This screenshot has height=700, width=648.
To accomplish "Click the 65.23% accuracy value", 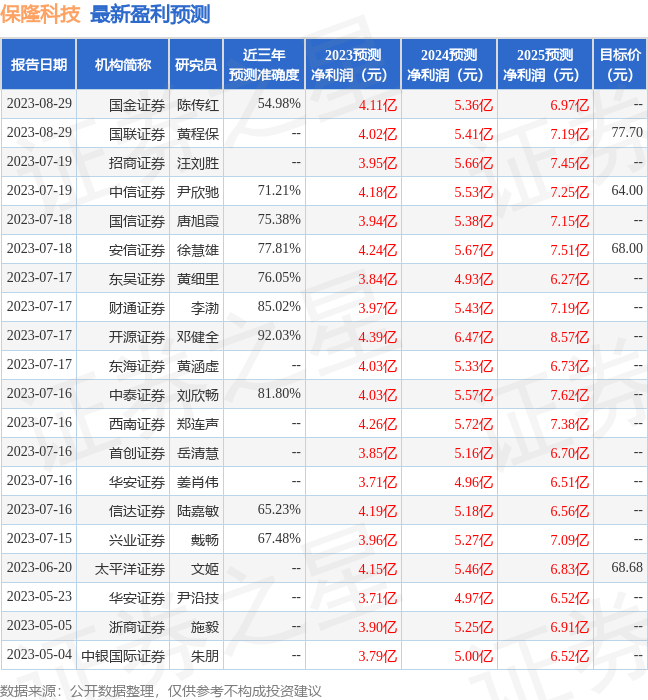I will (279, 510).
